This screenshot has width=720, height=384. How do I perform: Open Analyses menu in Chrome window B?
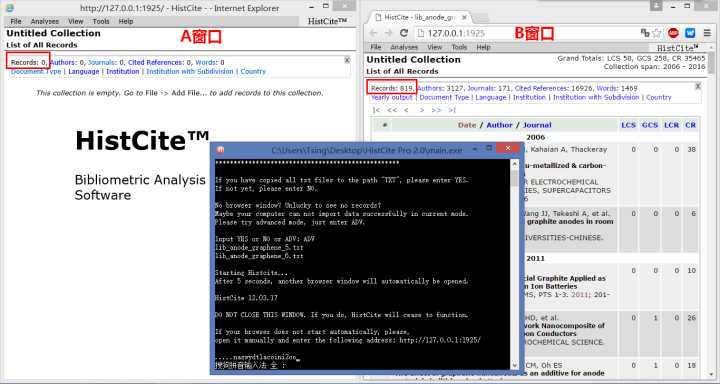[x=404, y=47]
